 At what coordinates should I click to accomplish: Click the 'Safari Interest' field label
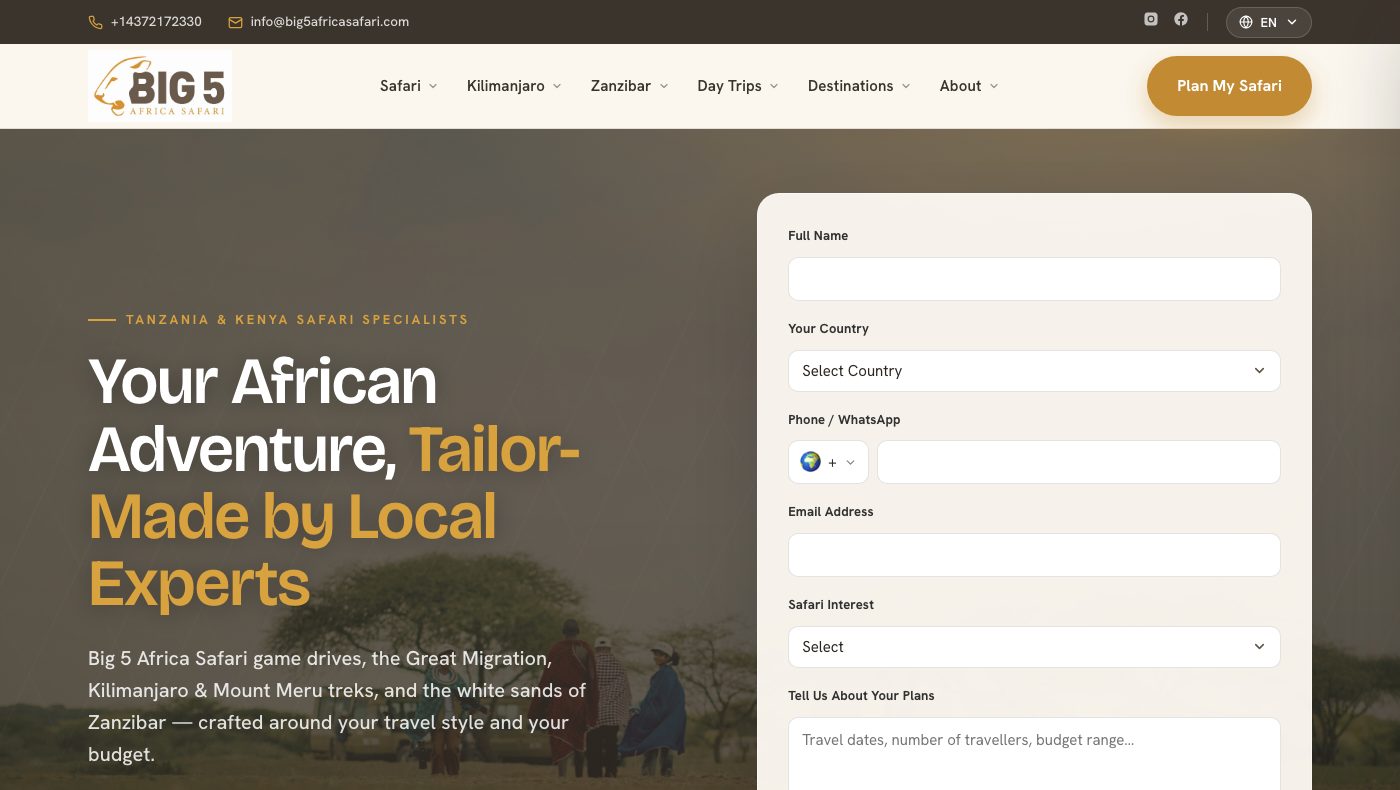click(x=831, y=605)
